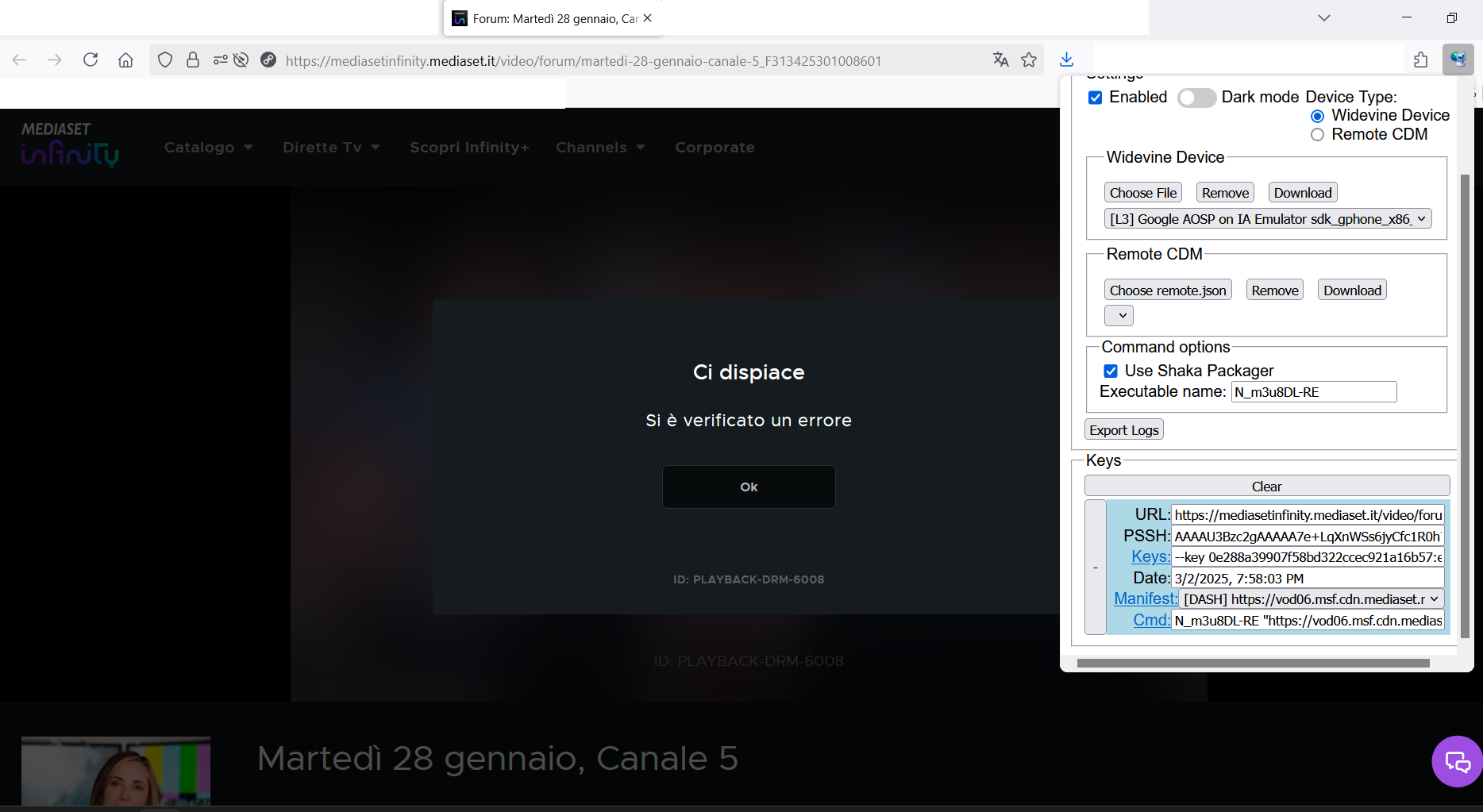Uncheck Use Shaka Packager
The height and width of the screenshot is (812, 1483).
click(x=1111, y=371)
